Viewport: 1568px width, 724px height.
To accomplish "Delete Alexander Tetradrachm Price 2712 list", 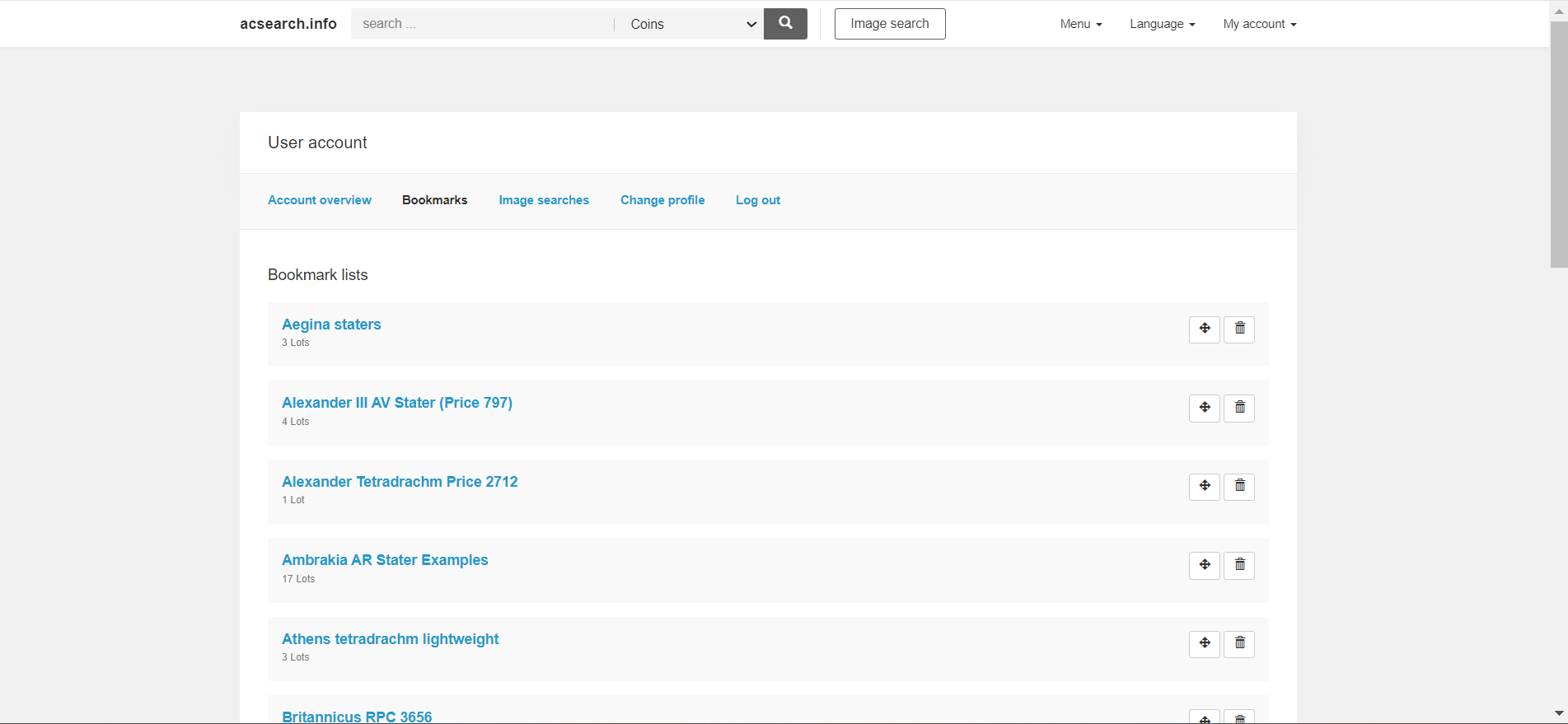I will pos(1239,487).
